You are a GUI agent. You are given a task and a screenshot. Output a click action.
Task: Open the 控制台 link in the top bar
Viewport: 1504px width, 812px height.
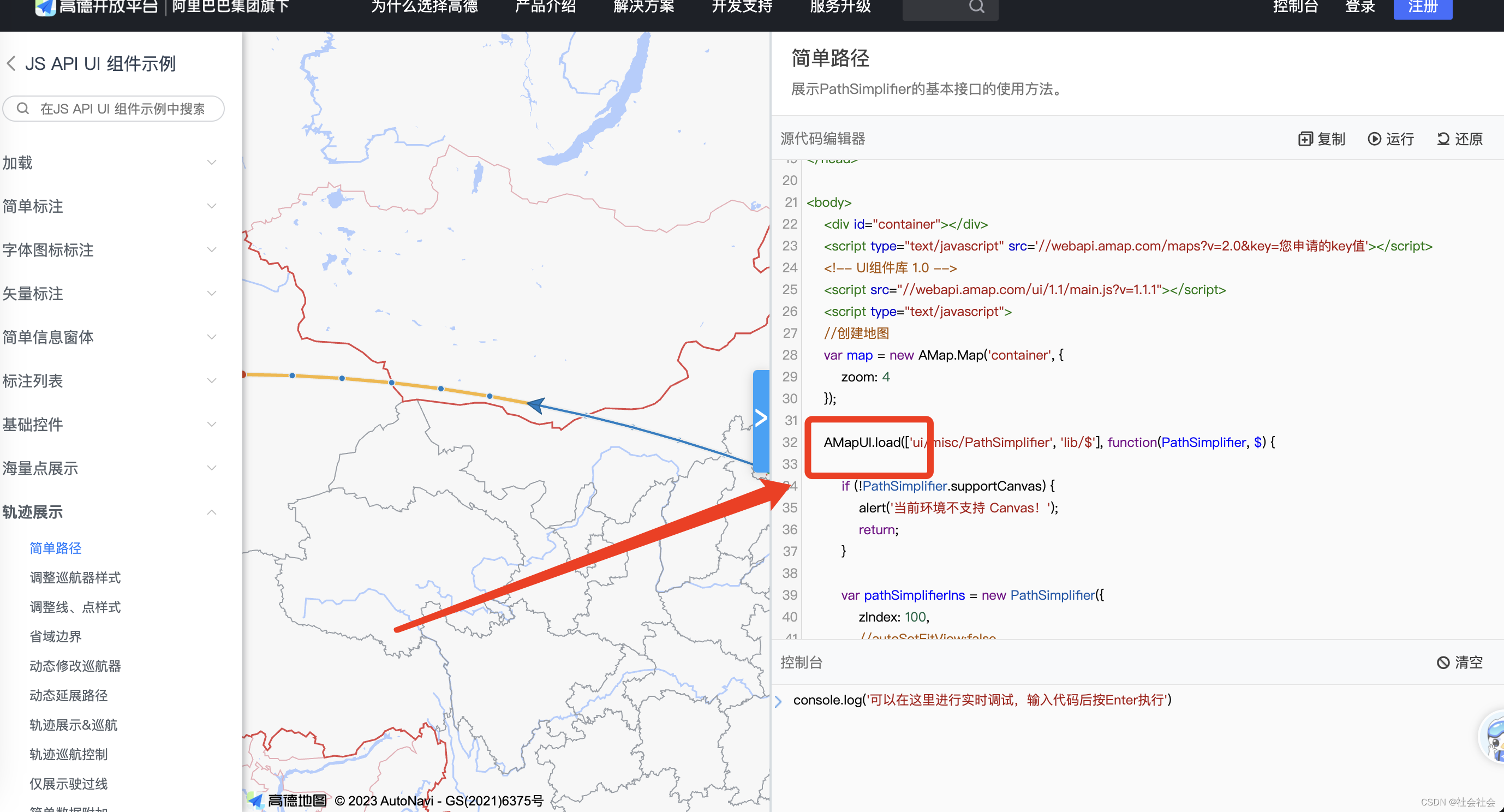[x=1296, y=7]
